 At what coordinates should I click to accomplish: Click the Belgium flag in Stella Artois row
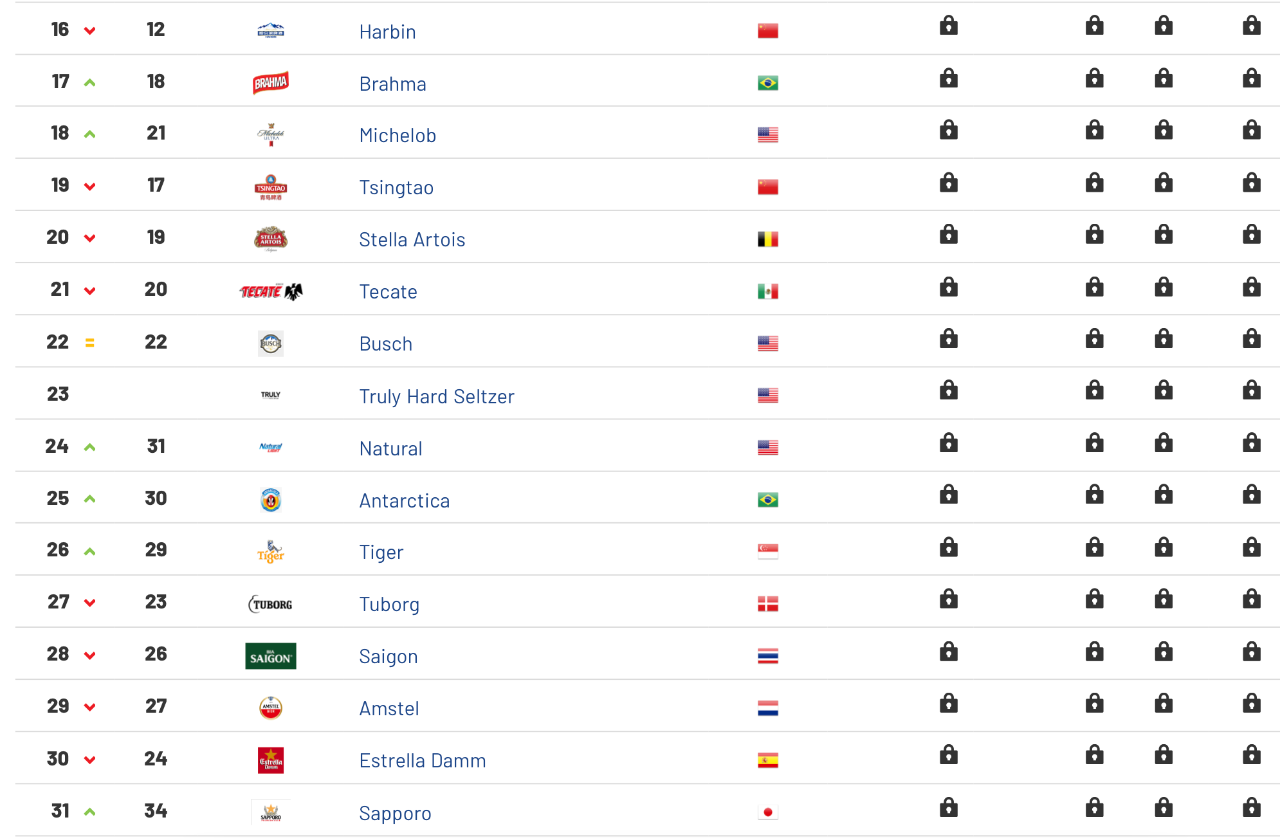tap(768, 239)
